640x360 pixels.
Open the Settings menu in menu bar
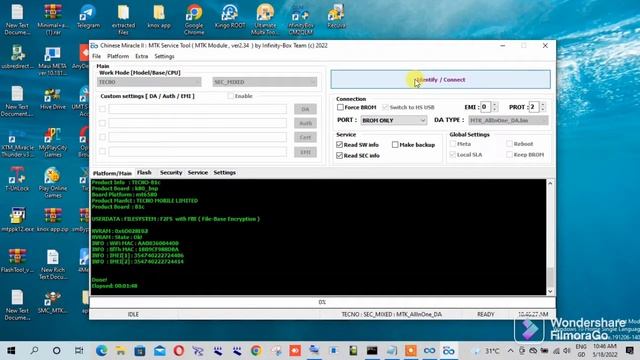164,56
